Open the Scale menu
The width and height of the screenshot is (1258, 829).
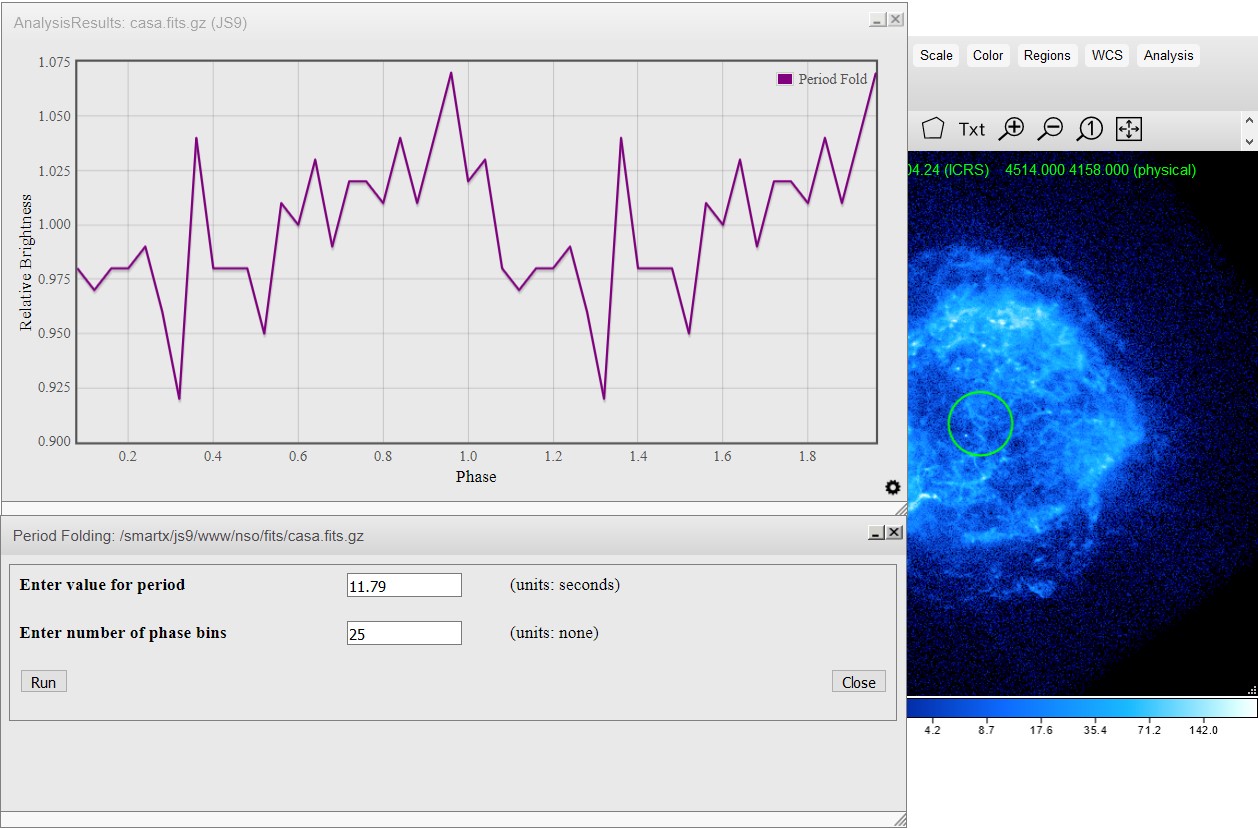click(936, 56)
